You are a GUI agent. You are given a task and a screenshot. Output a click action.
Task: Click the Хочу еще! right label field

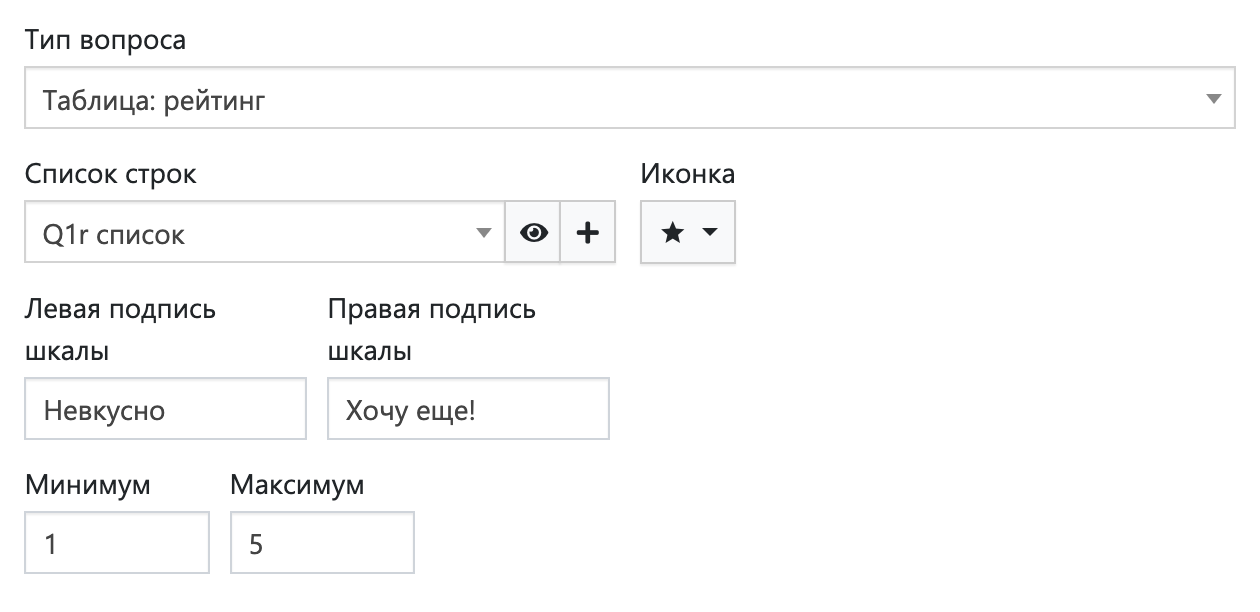pos(468,408)
